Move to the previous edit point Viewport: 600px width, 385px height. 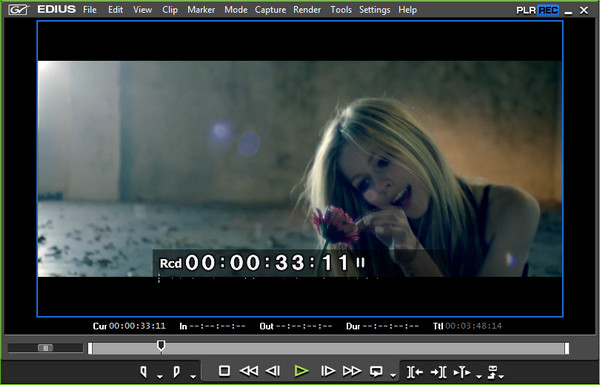pos(415,372)
